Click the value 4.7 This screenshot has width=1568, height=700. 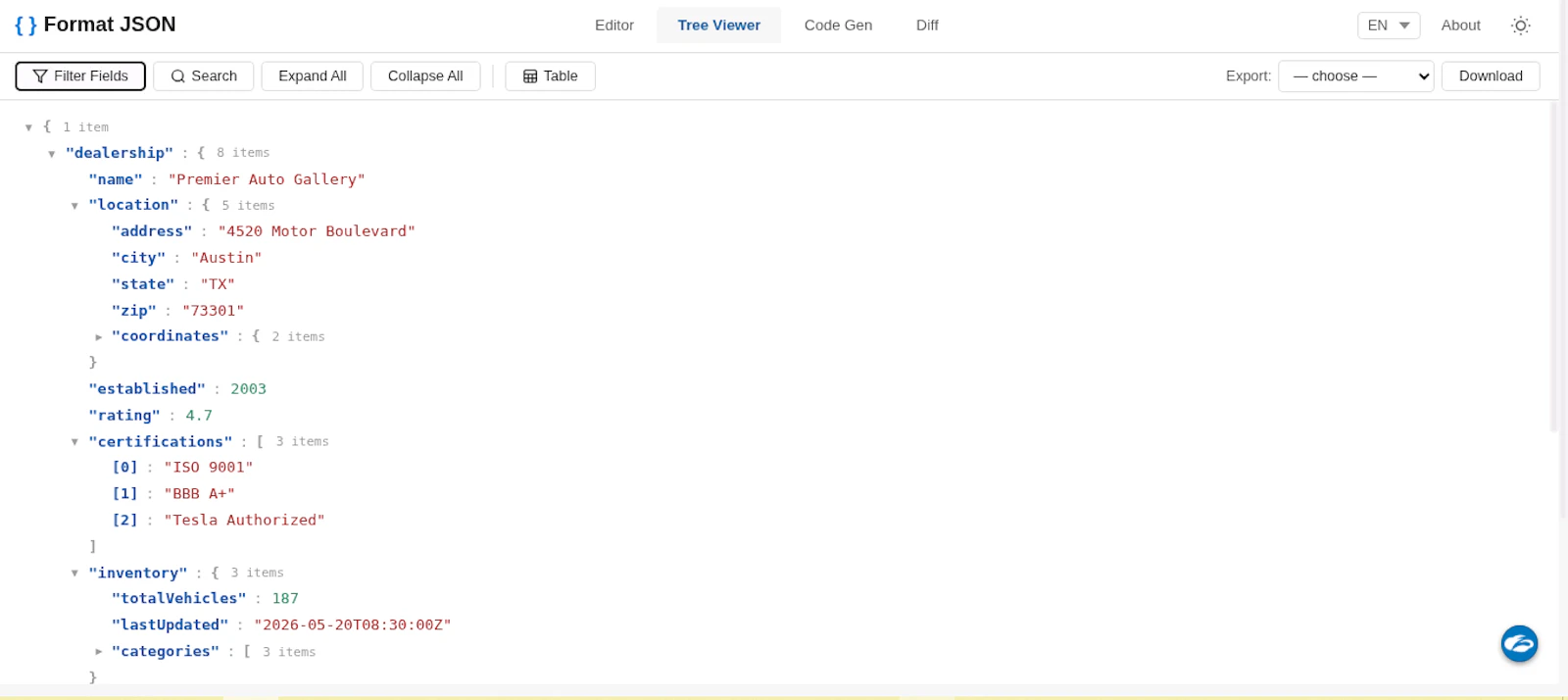(x=199, y=416)
